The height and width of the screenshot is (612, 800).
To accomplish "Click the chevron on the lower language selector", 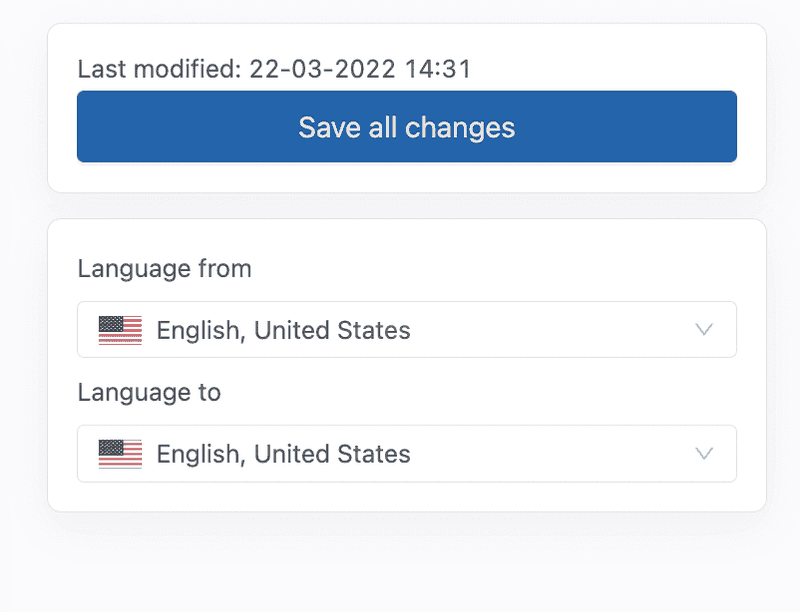I will [704, 453].
